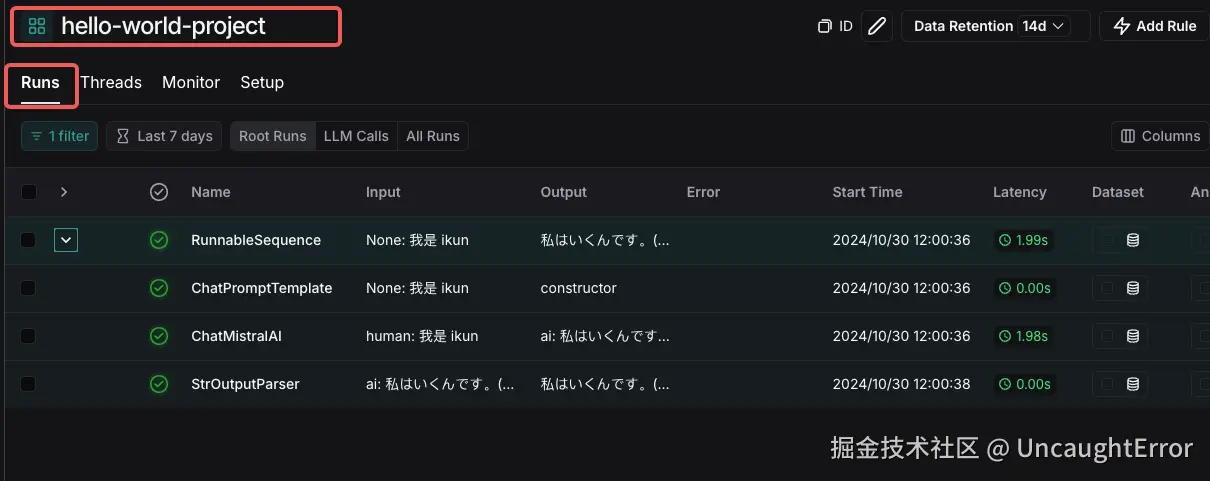Click the project grid icon beside hello-world-project
Screen dimensions: 1210x481
point(37,26)
